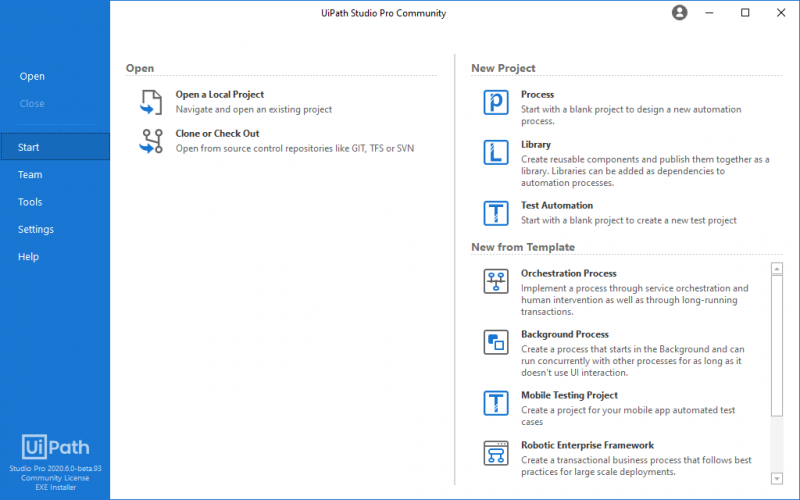Click the Open a Local Project icon

pos(150,102)
